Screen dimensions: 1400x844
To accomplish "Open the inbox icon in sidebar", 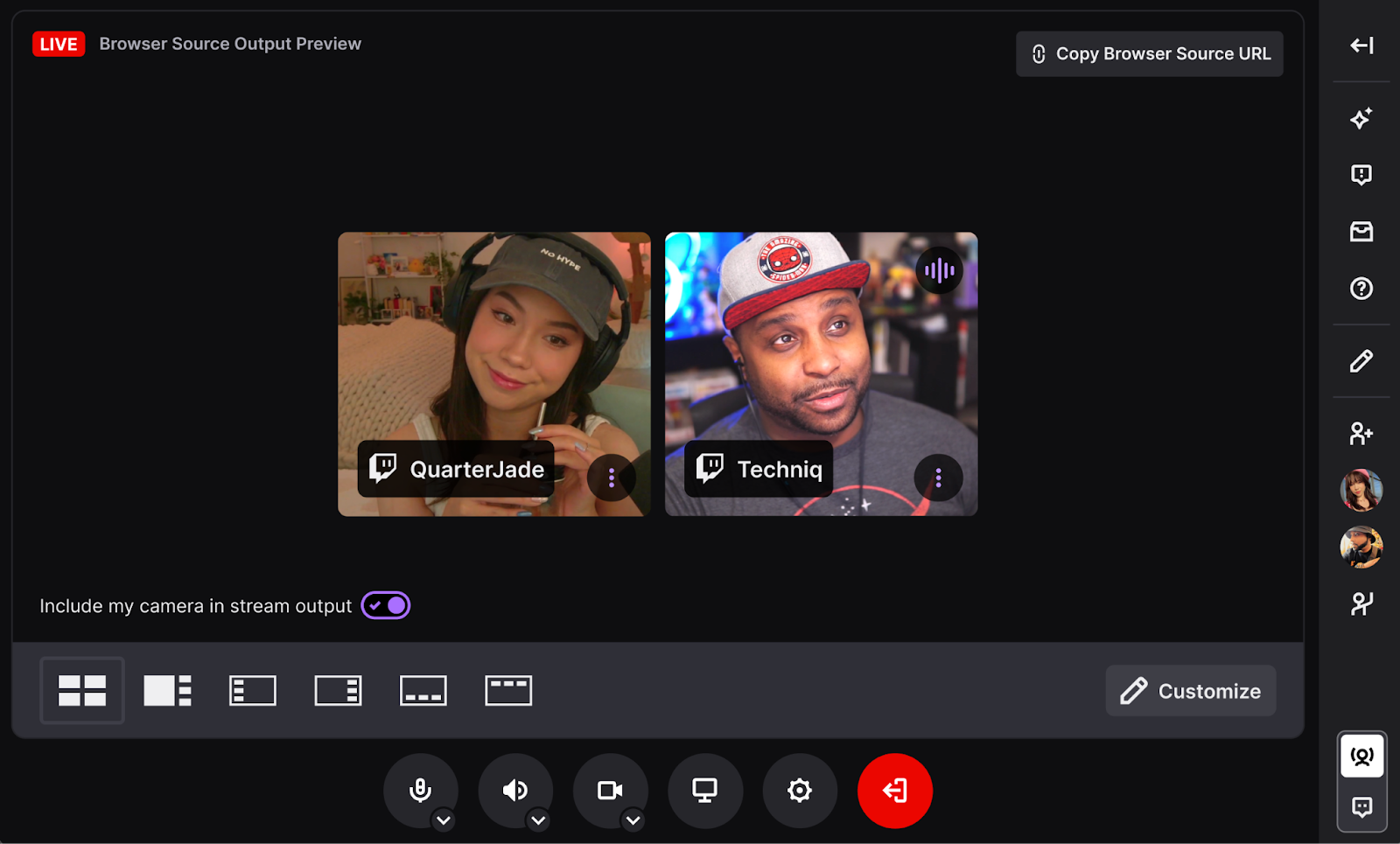I will [x=1361, y=232].
